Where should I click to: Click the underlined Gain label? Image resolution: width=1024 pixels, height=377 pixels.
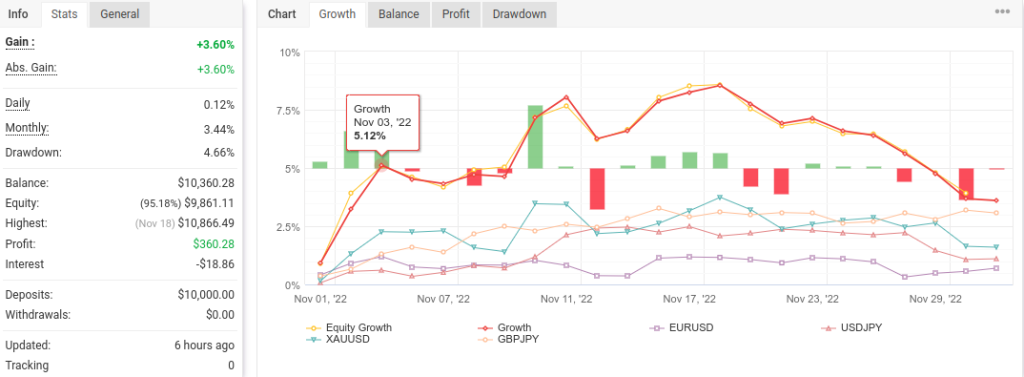(20, 44)
